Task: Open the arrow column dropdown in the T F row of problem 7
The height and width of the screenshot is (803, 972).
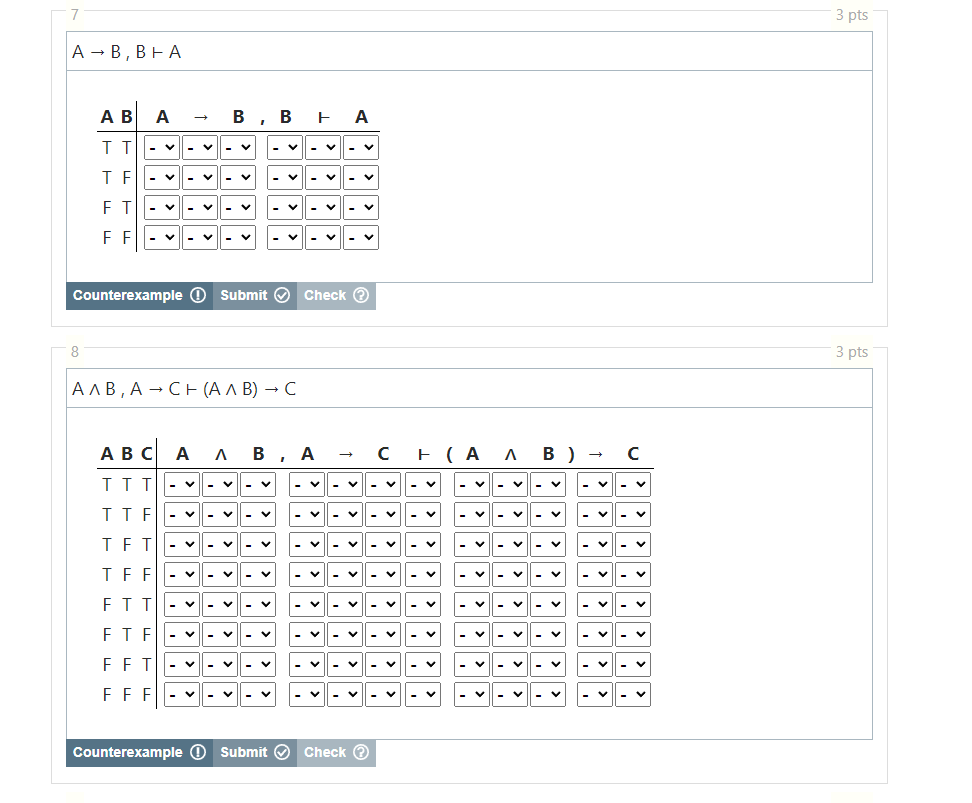Action: [x=199, y=177]
